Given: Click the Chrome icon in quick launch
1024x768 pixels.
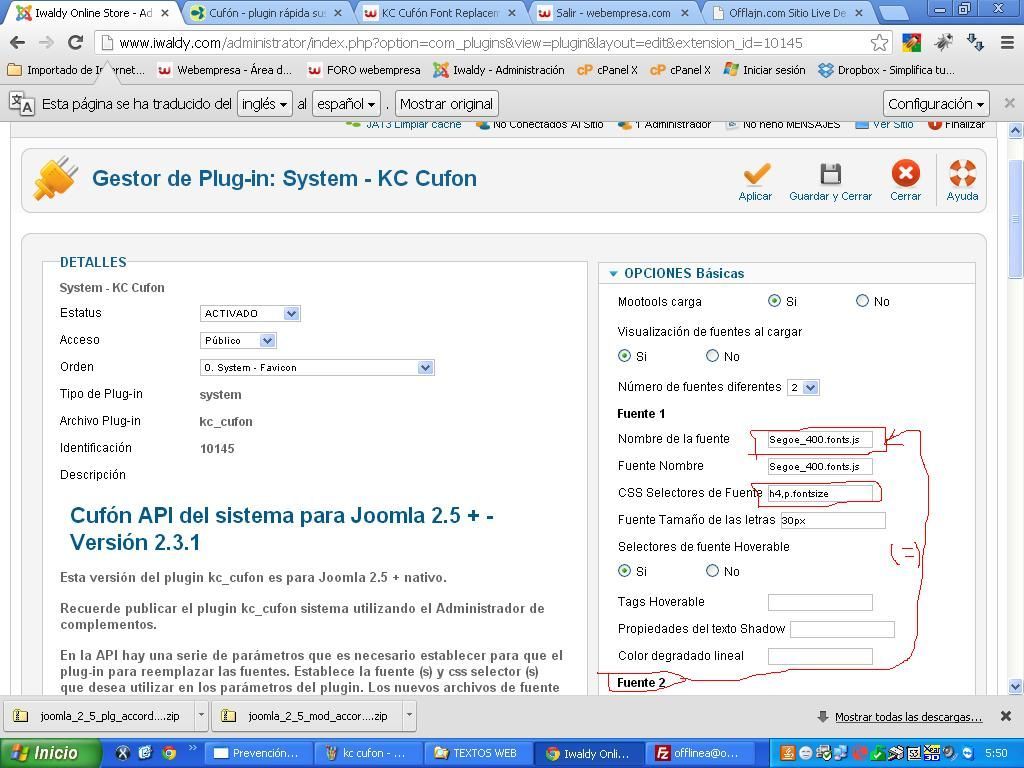Looking at the screenshot, I should [x=169, y=753].
